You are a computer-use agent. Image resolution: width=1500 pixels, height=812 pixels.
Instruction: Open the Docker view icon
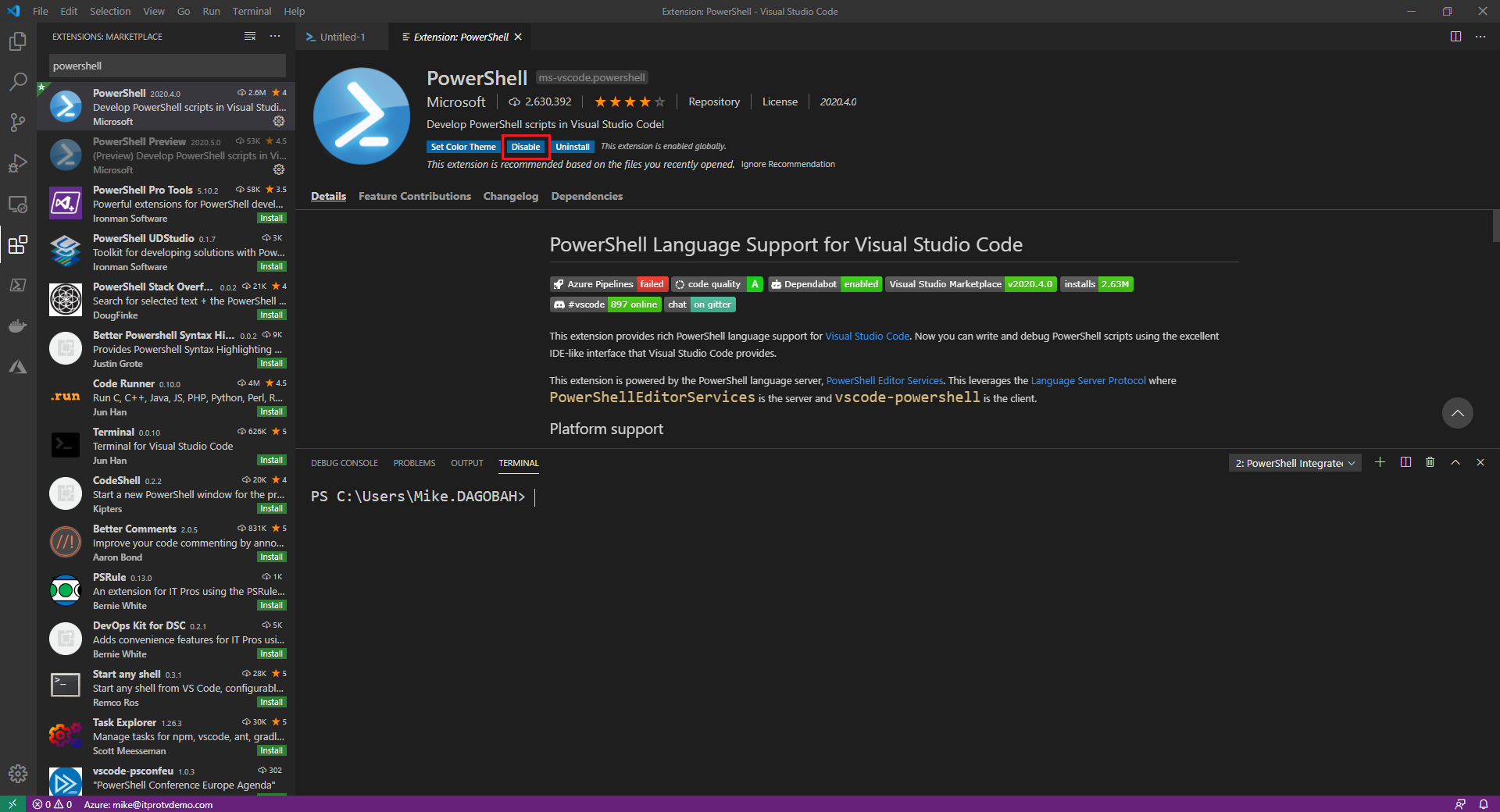tap(18, 326)
